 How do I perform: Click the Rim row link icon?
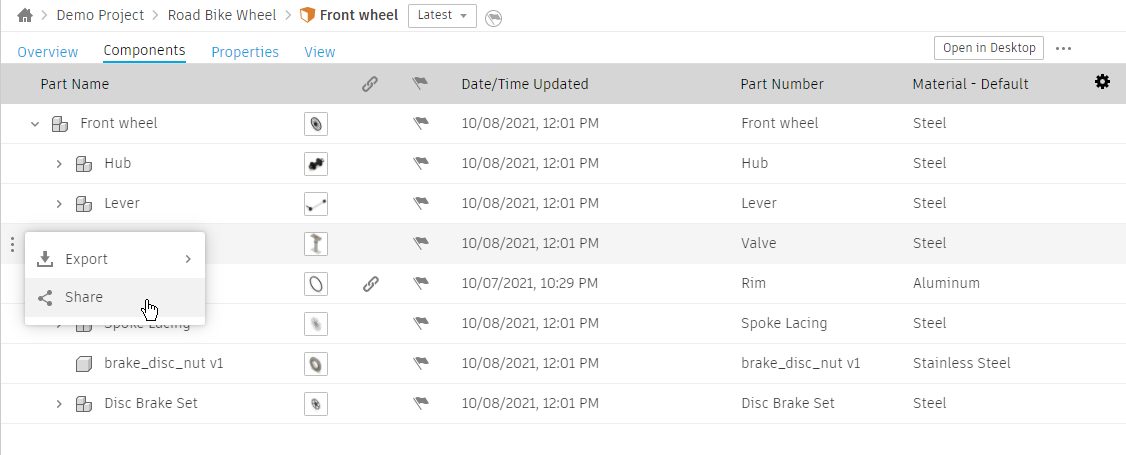pos(370,284)
